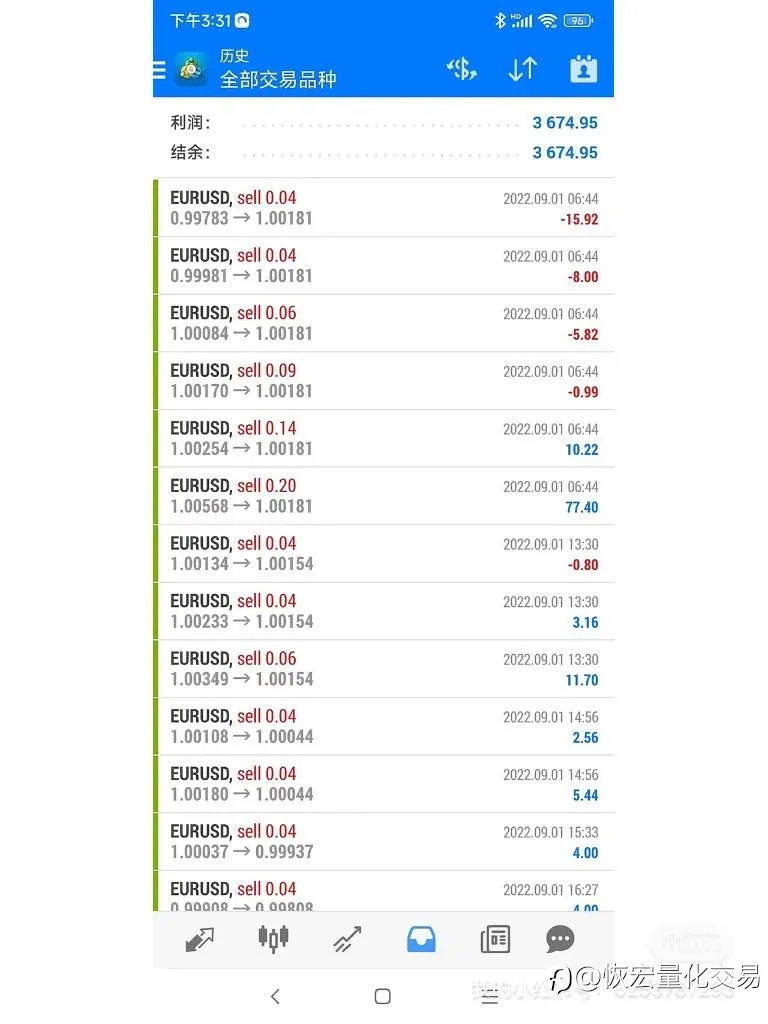Tap the up-down arrows sort icon
Screen dimensions: 768x1024
point(522,69)
